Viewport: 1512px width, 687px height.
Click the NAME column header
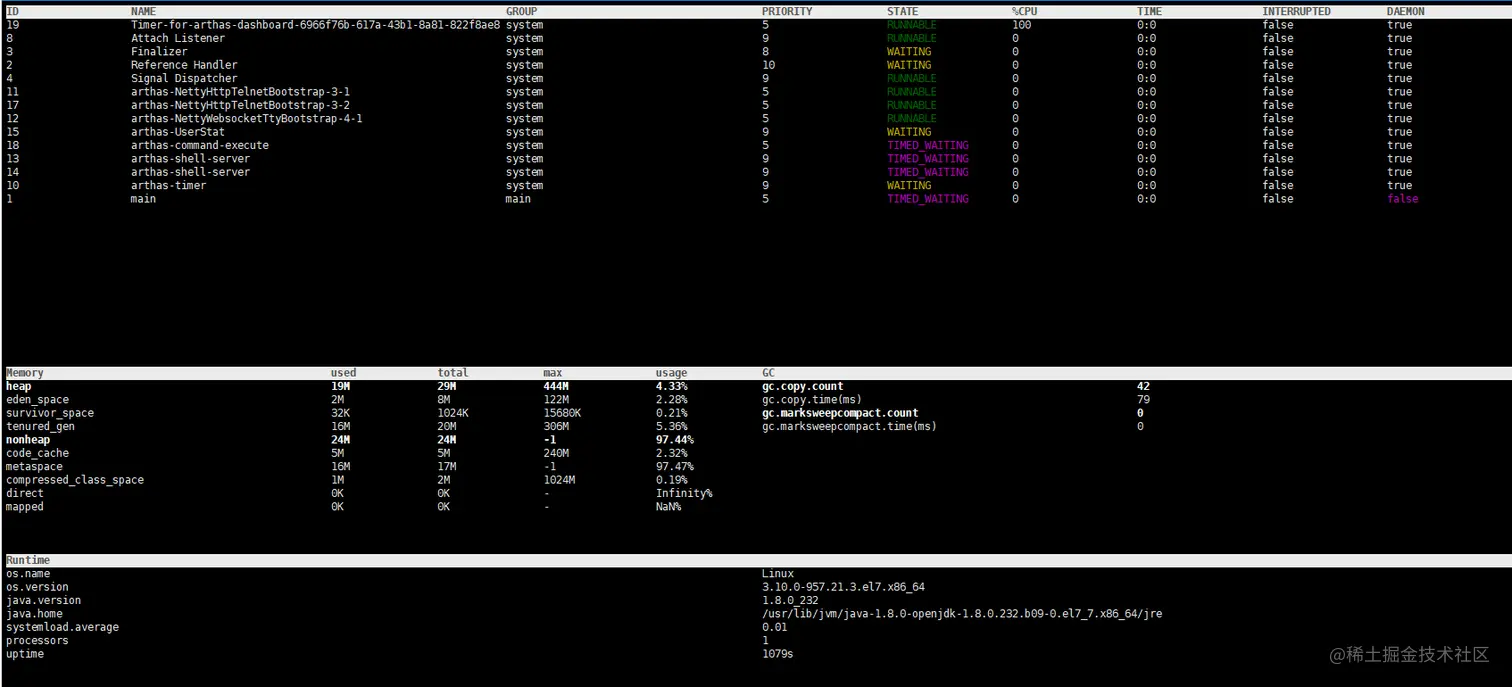click(143, 12)
